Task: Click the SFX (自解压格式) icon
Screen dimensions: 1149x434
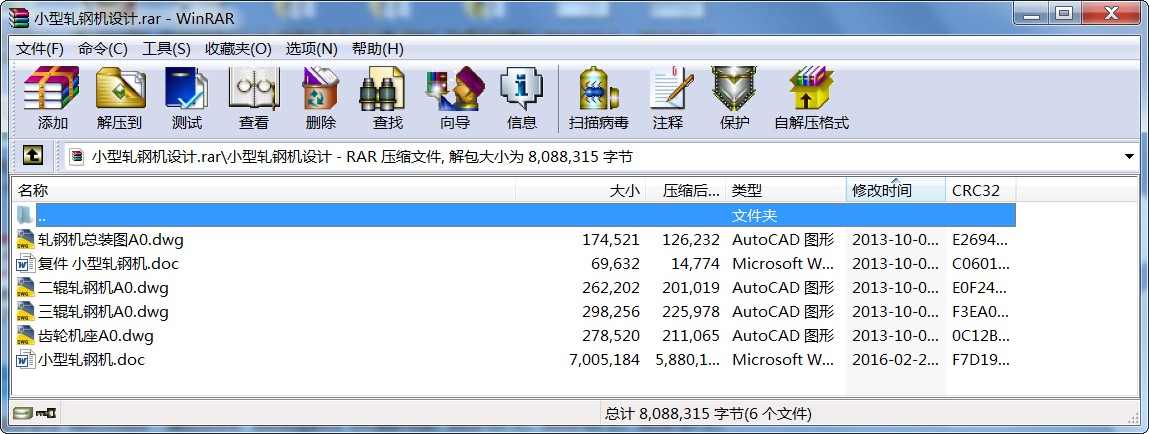Action: coord(810,98)
